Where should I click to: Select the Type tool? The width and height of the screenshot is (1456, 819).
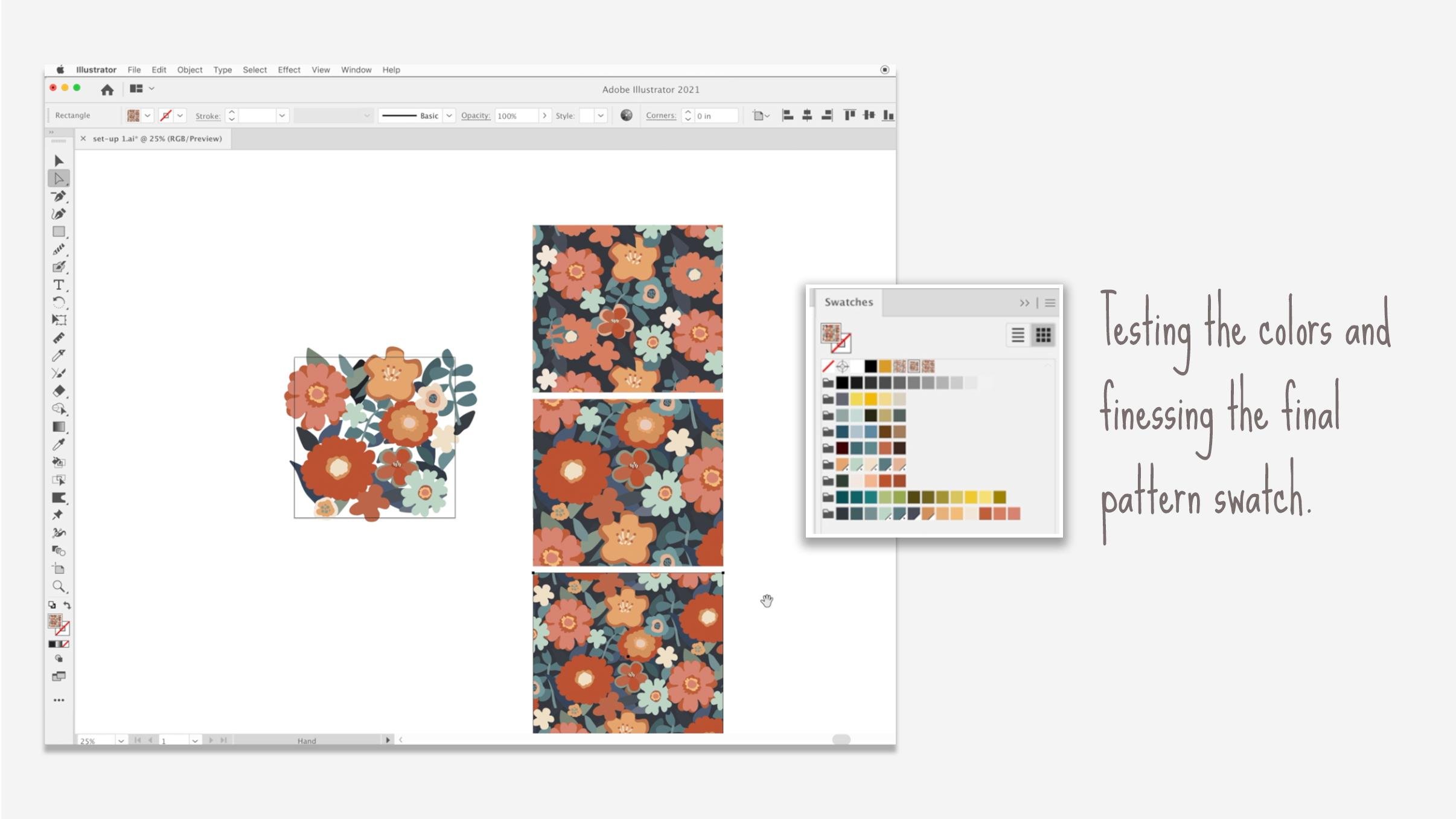click(x=59, y=284)
